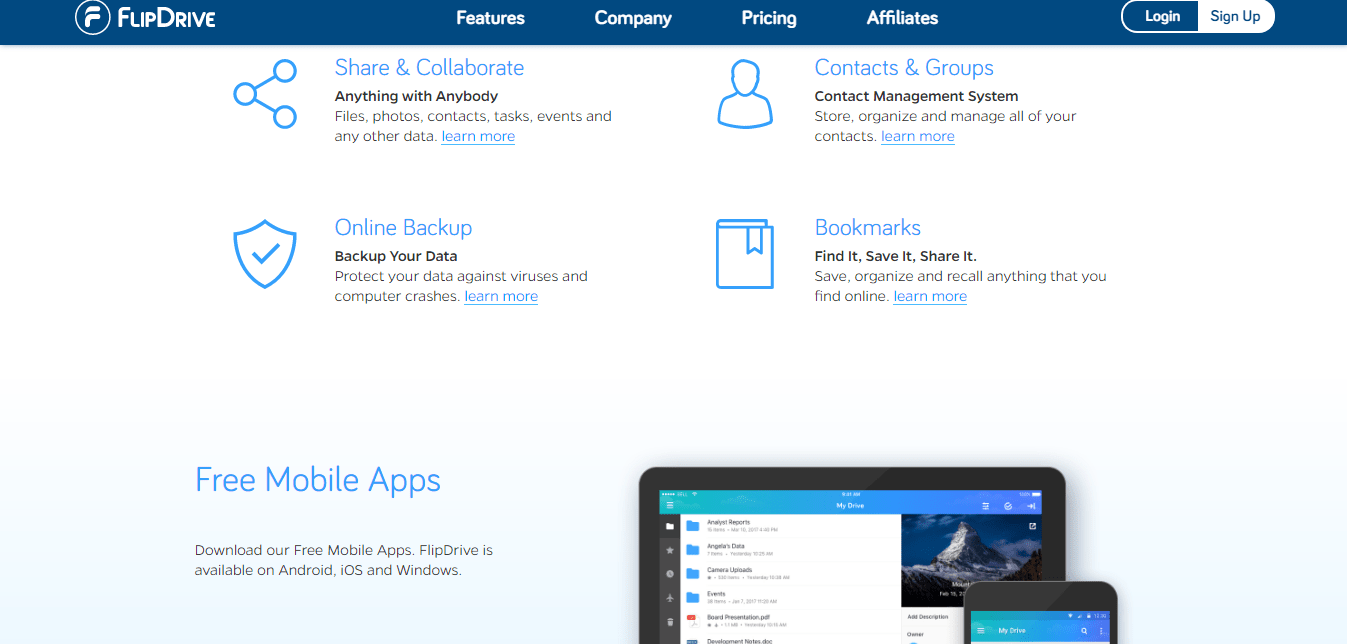
Task: Tap the open-external icon on mountain photo
Action: pos(1032,526)
